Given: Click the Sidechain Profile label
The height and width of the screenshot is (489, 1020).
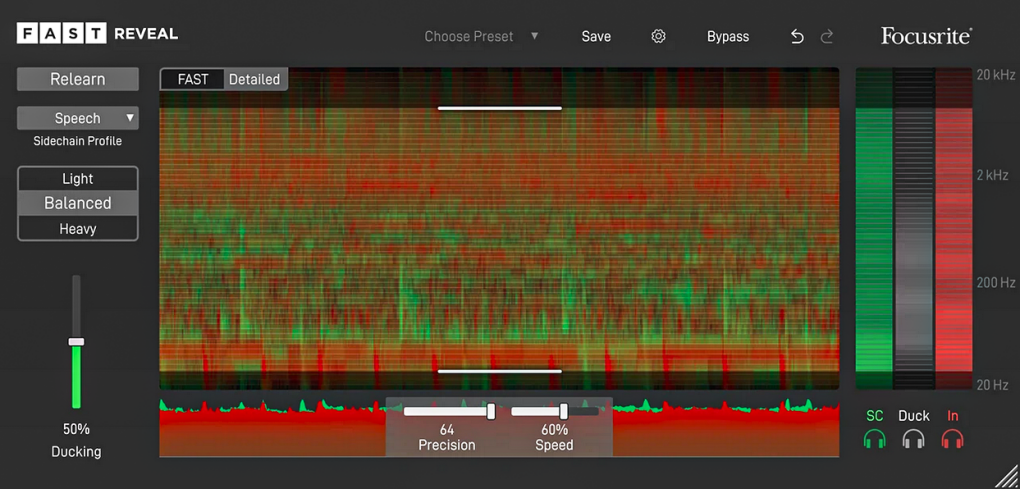Looking at the screenshot, I should click(x=77, y=141).
